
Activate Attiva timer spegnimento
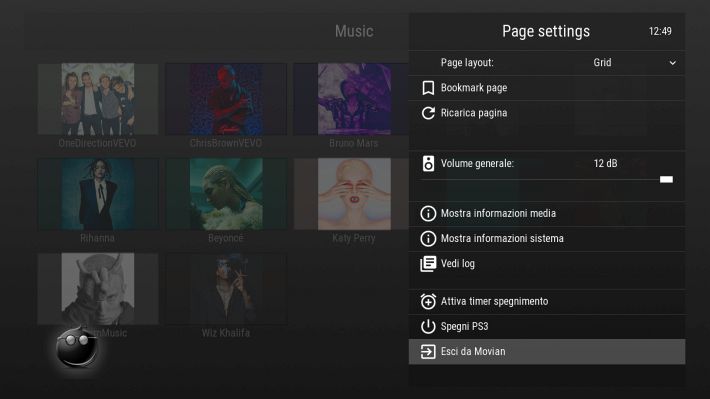547,301
